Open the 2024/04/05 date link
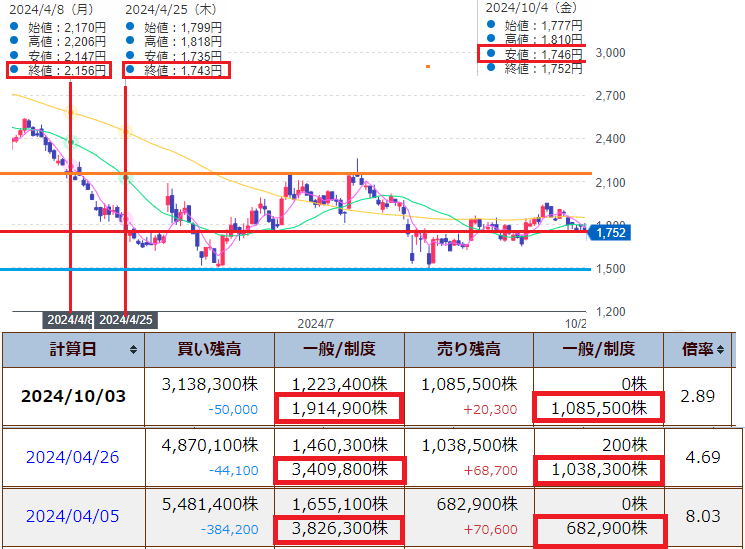This screenshot has height=549, width=745. 73,516
